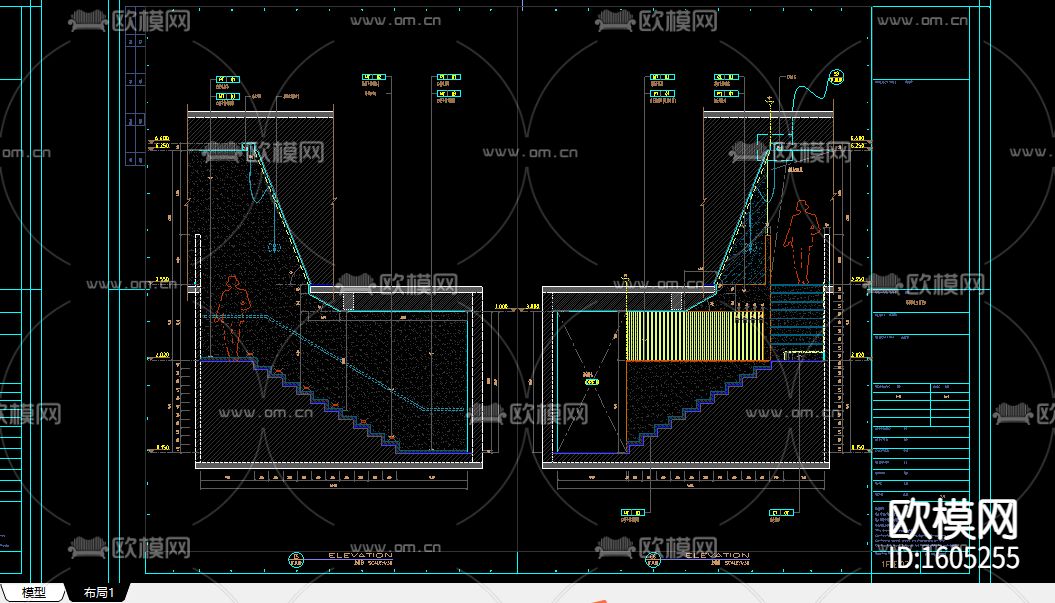
Task: Select the right ELEVATION drawing title
Action: (x=717, y=555)
